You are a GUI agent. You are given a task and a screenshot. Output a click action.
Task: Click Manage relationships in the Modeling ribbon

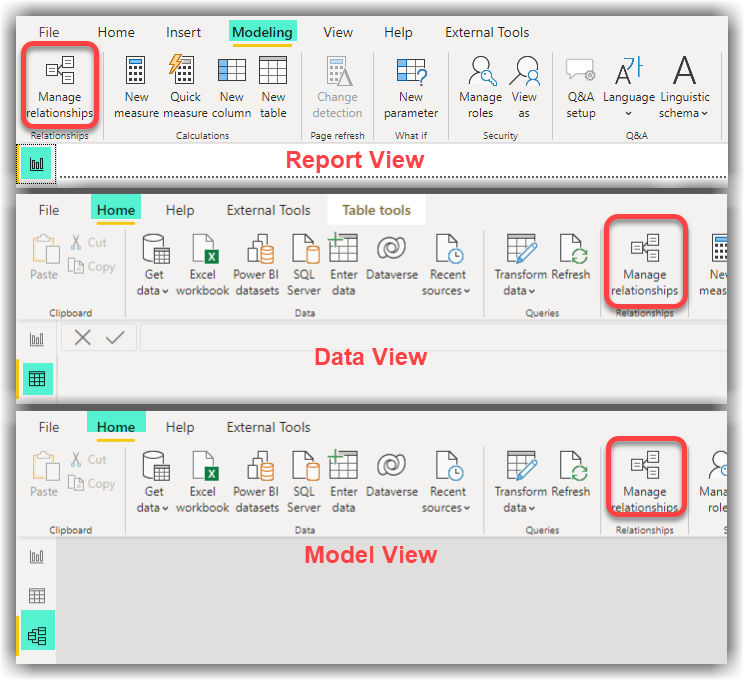pyautogui.click(x=60, y=87)
